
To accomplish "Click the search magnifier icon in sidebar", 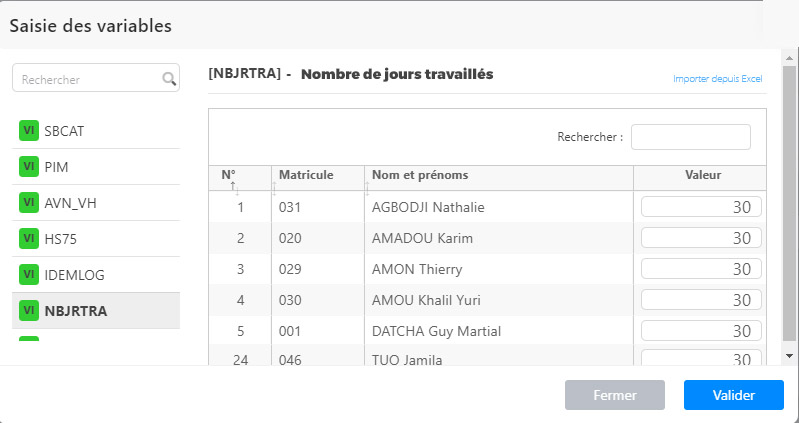I will 169,79.
